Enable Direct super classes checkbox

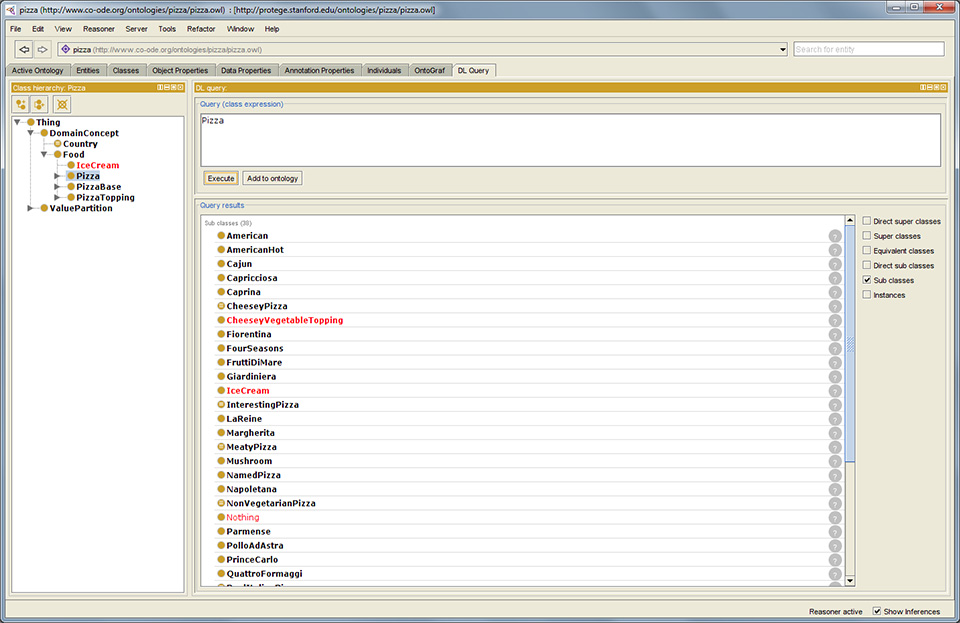867,221
